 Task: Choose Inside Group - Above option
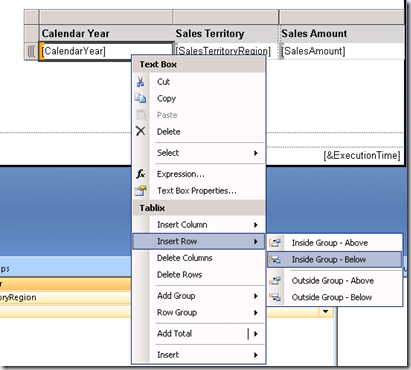pos(334,243)
